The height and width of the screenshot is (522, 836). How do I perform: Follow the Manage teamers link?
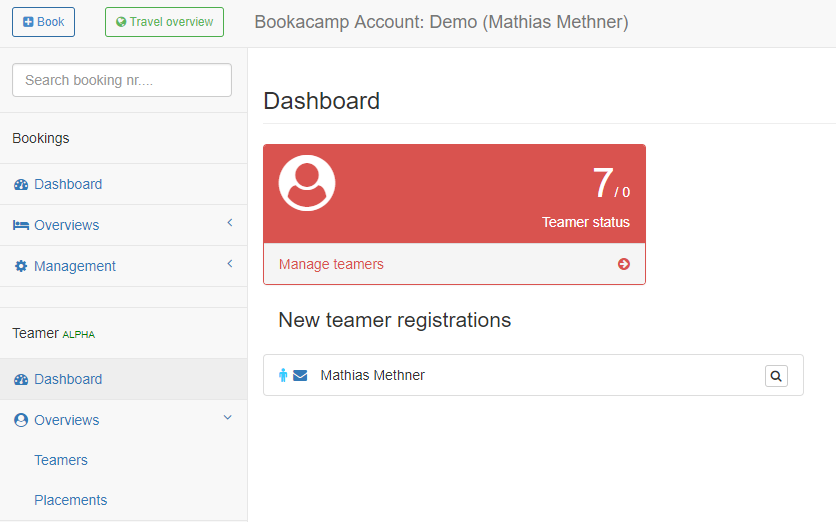(331, 264)
